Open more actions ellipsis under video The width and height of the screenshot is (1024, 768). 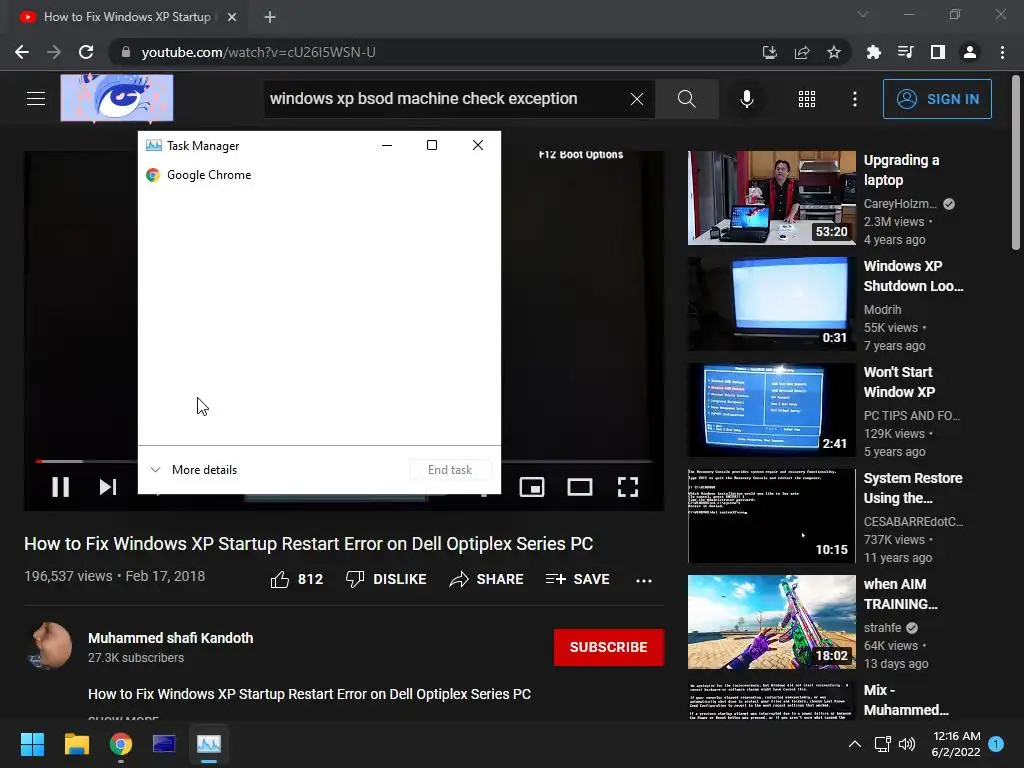click(644, 580)
